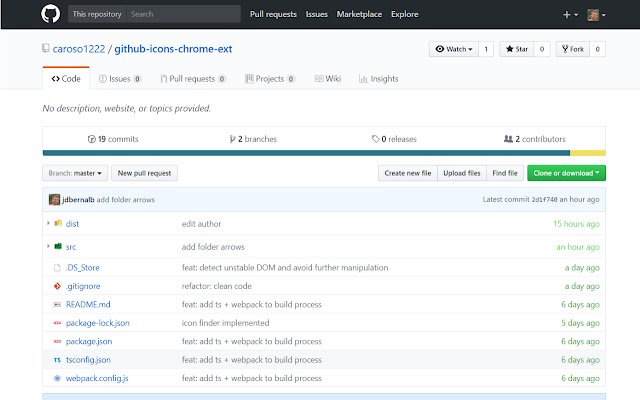Click the watchers count 1
The image size is (640, 400).
486,49
